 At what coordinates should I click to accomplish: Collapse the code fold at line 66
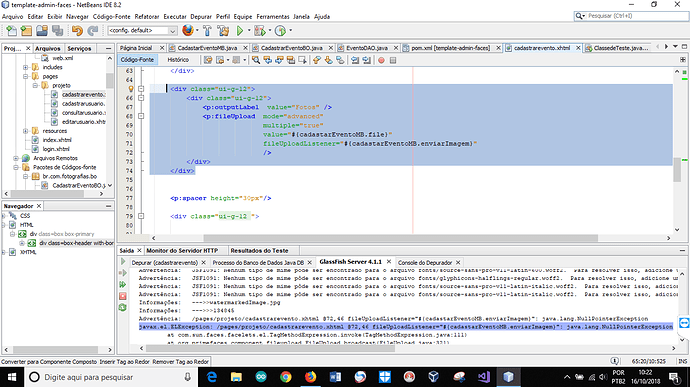pyautogui.click(x=141, y=98)
